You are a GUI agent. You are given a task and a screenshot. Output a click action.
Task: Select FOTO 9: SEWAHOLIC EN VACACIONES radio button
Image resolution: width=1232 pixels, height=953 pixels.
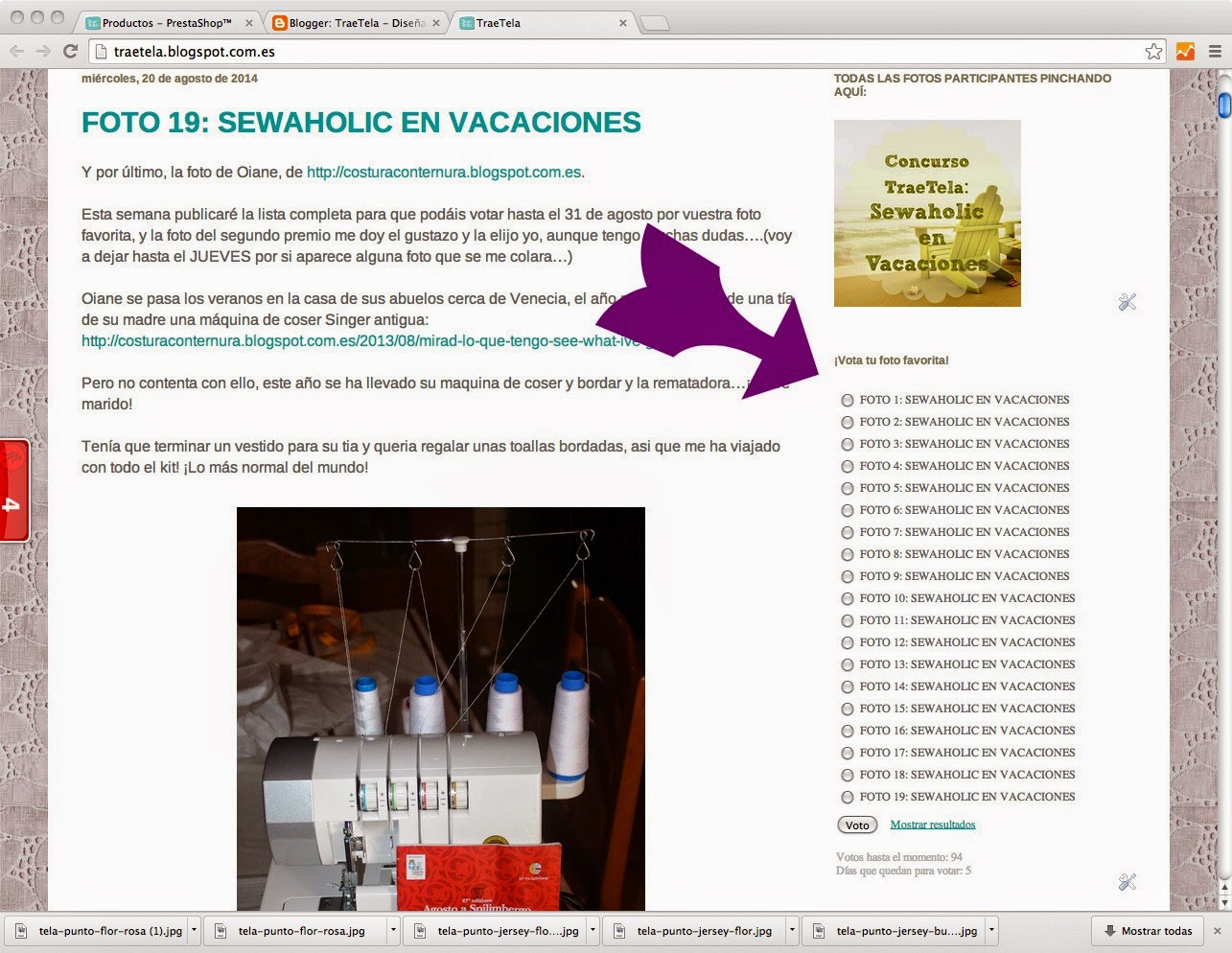pos(848,576)
